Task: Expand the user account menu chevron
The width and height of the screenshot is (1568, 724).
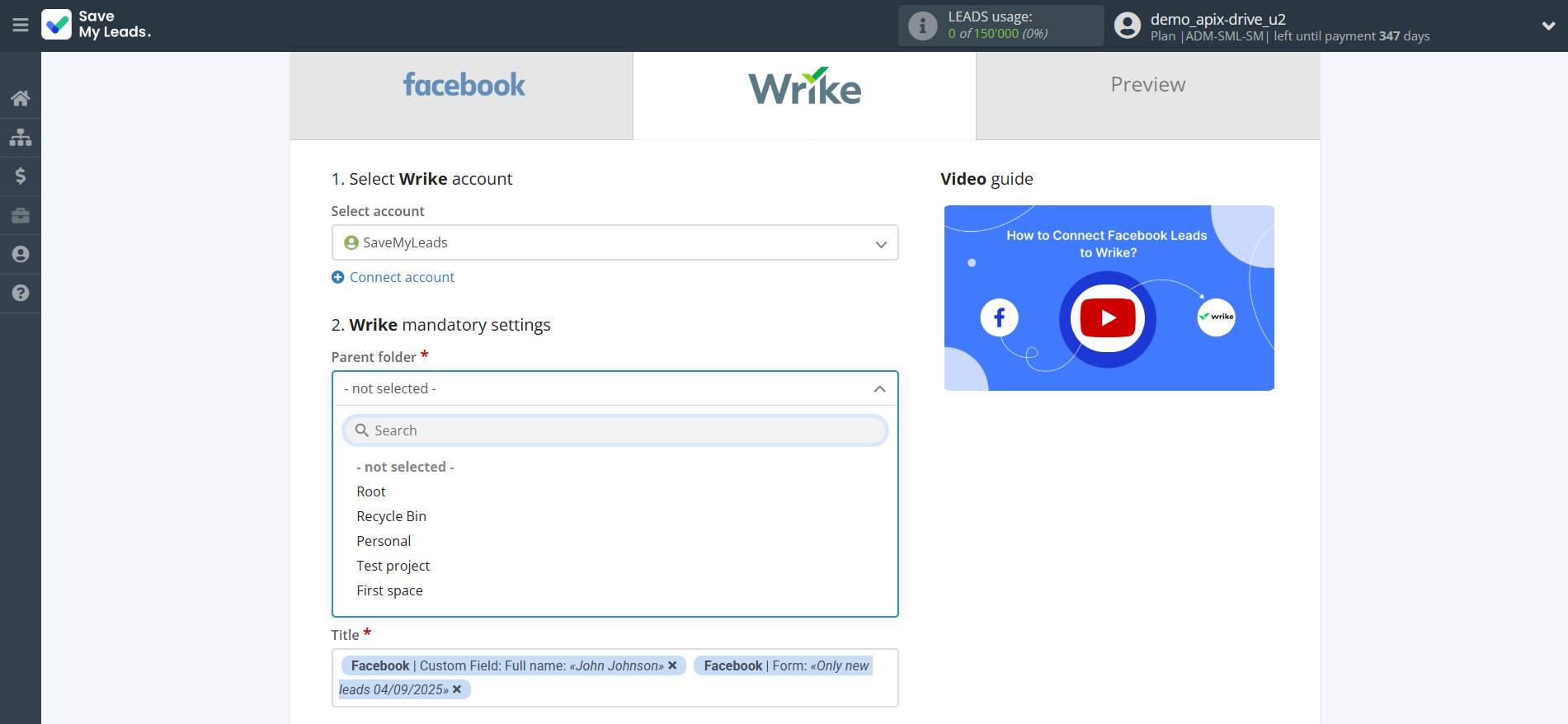Action: (x=1548, y=26)
